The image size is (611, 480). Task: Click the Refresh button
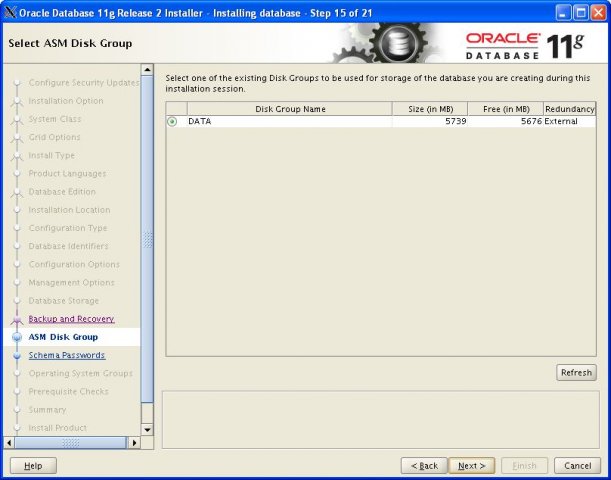[576, 372]
